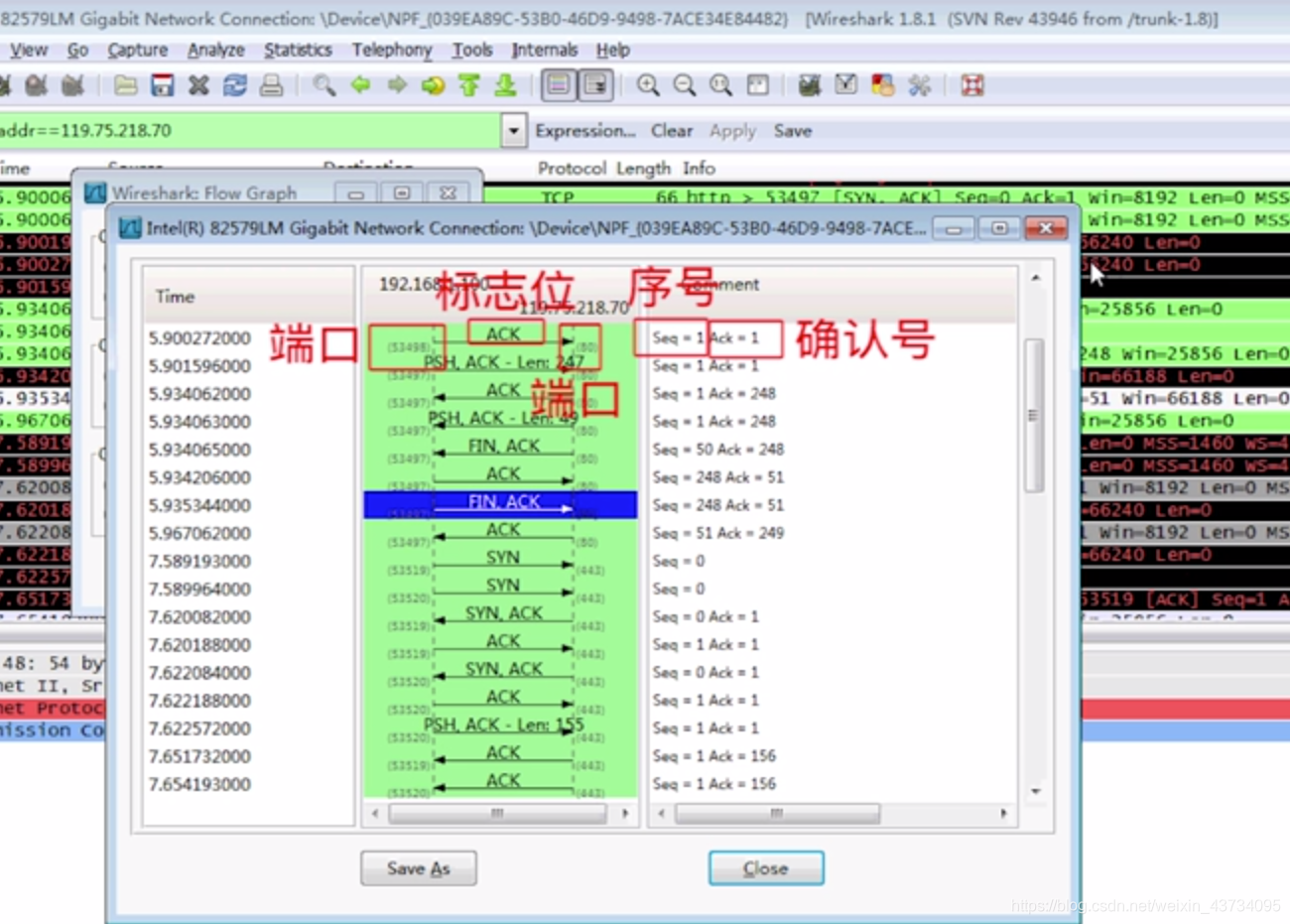Open help lifebuoy icon
This screenshot has height=924, width=1290.
click(x=972, y=86)
